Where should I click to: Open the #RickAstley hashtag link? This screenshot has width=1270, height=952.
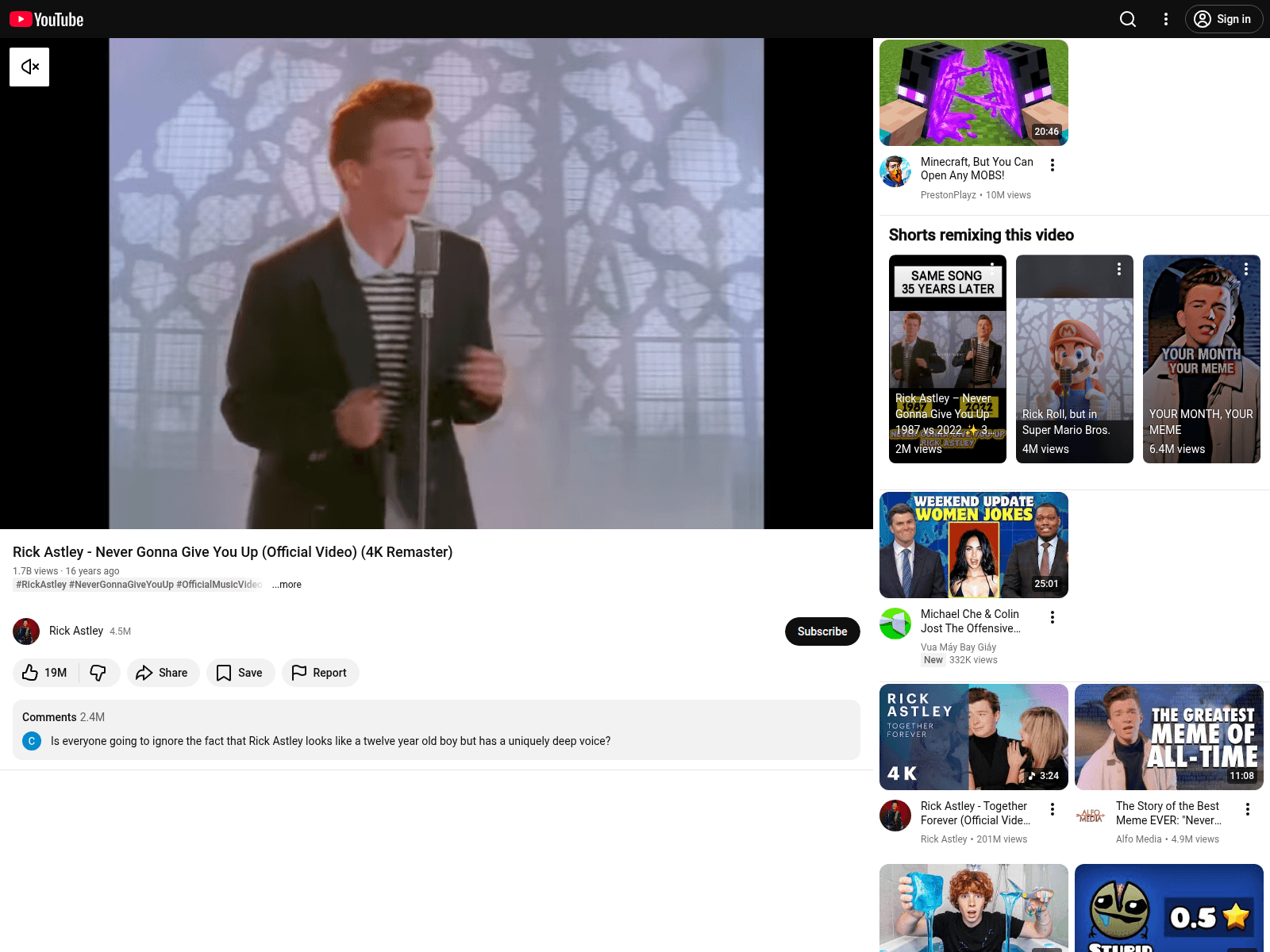[x=41, y=585]
